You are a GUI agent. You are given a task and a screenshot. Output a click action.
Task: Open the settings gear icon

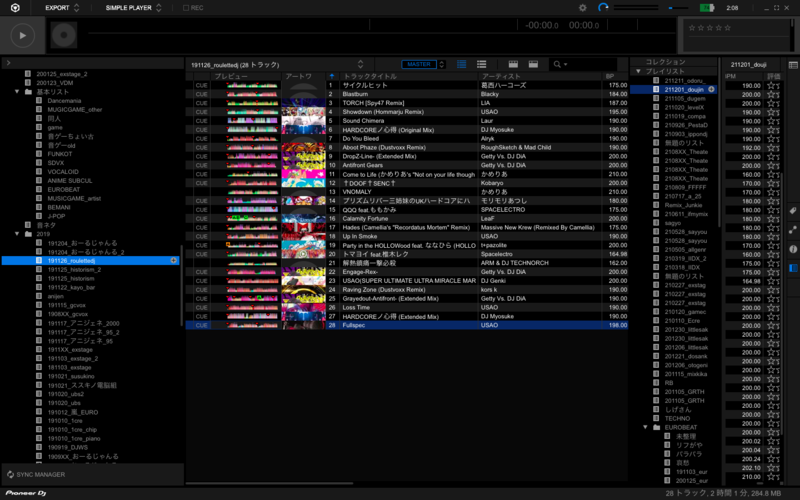coord(583,8)
